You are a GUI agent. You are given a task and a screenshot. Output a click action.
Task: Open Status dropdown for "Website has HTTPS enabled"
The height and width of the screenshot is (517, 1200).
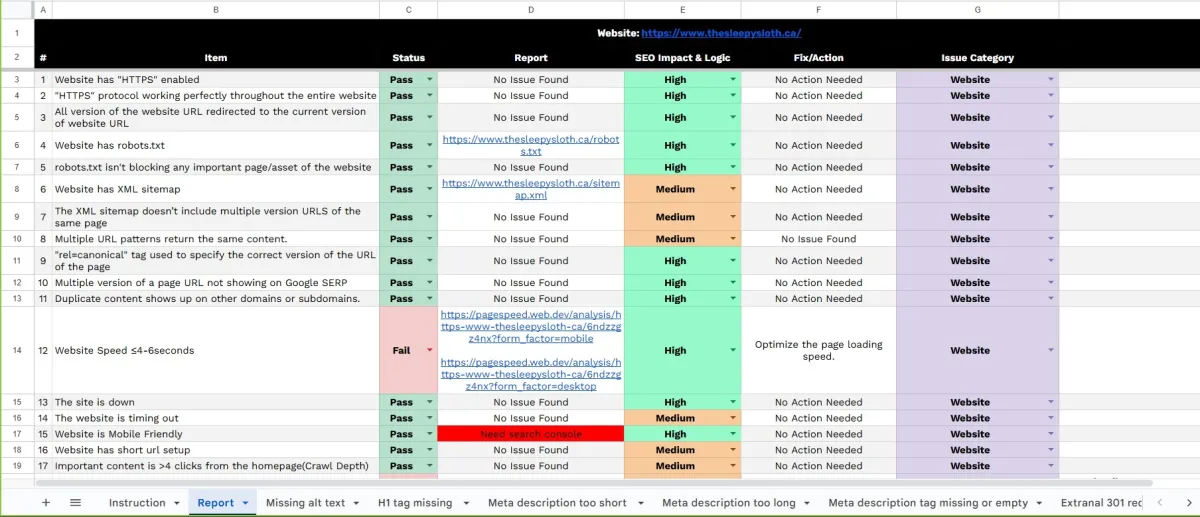pyautogui.click(x=430, y=80)
